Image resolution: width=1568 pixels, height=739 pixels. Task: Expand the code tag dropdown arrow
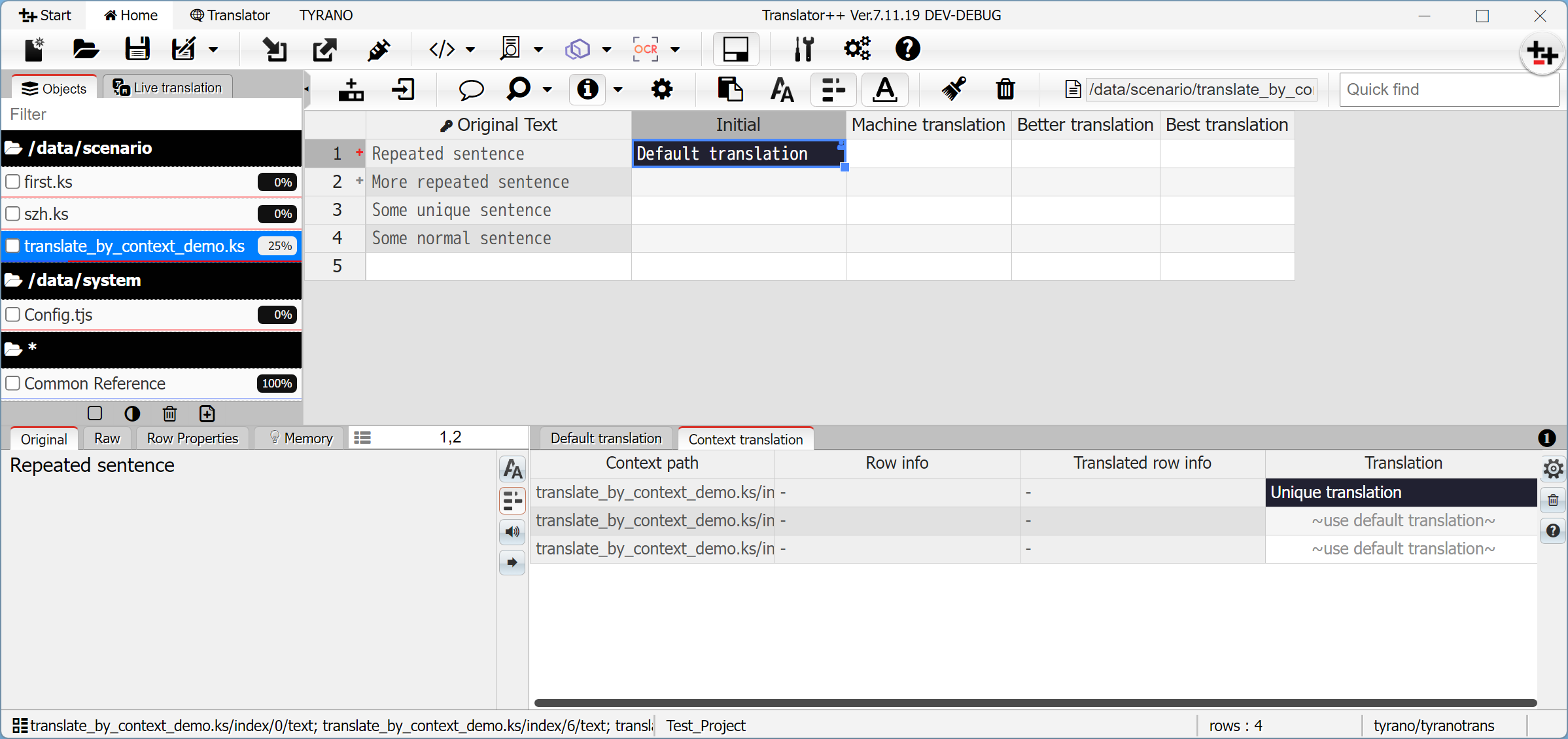point(470,50)
